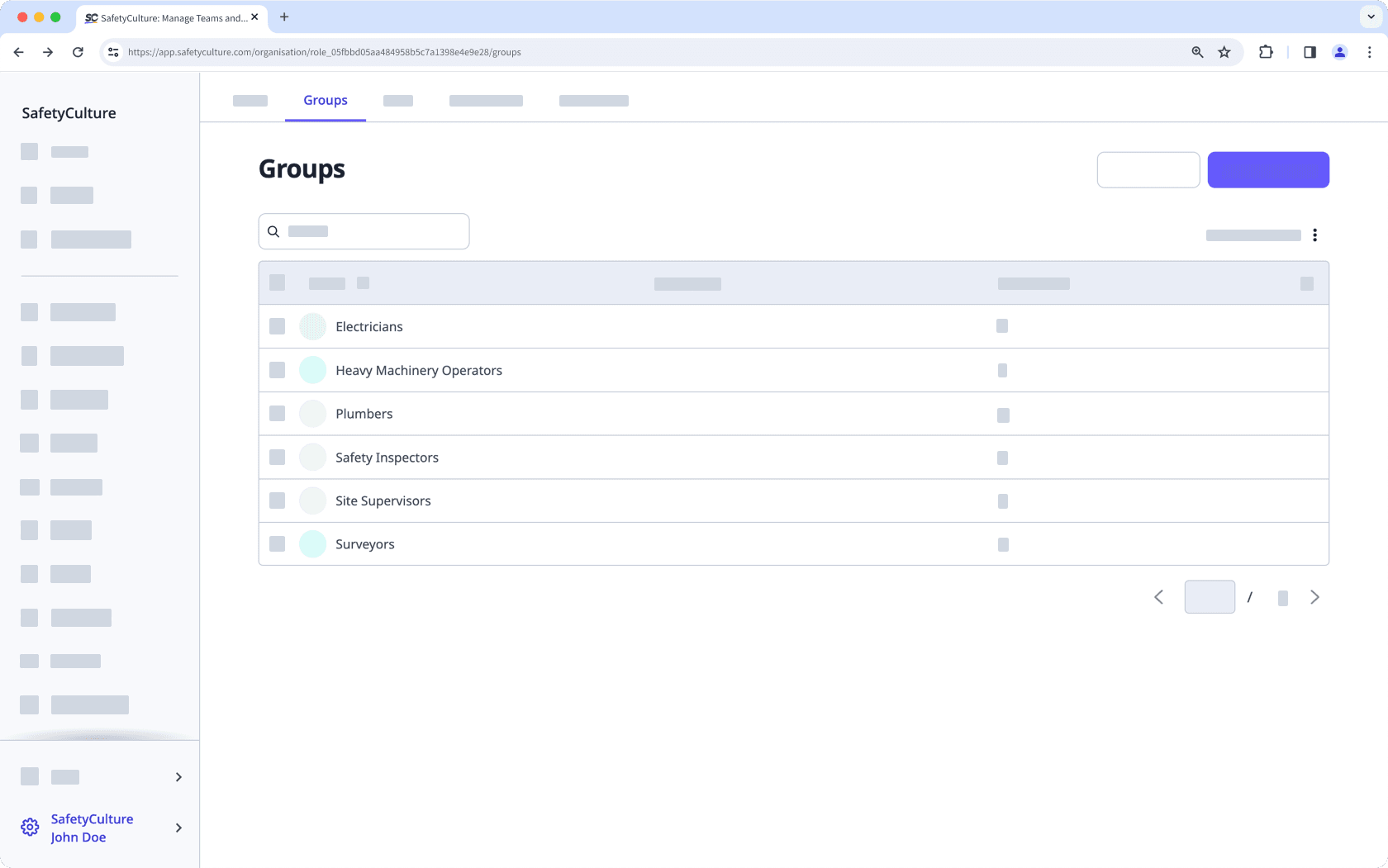The height and width of the screenshot is (868, 1388).
Task: Click the browser reload icon
Action: click(78, 51)
